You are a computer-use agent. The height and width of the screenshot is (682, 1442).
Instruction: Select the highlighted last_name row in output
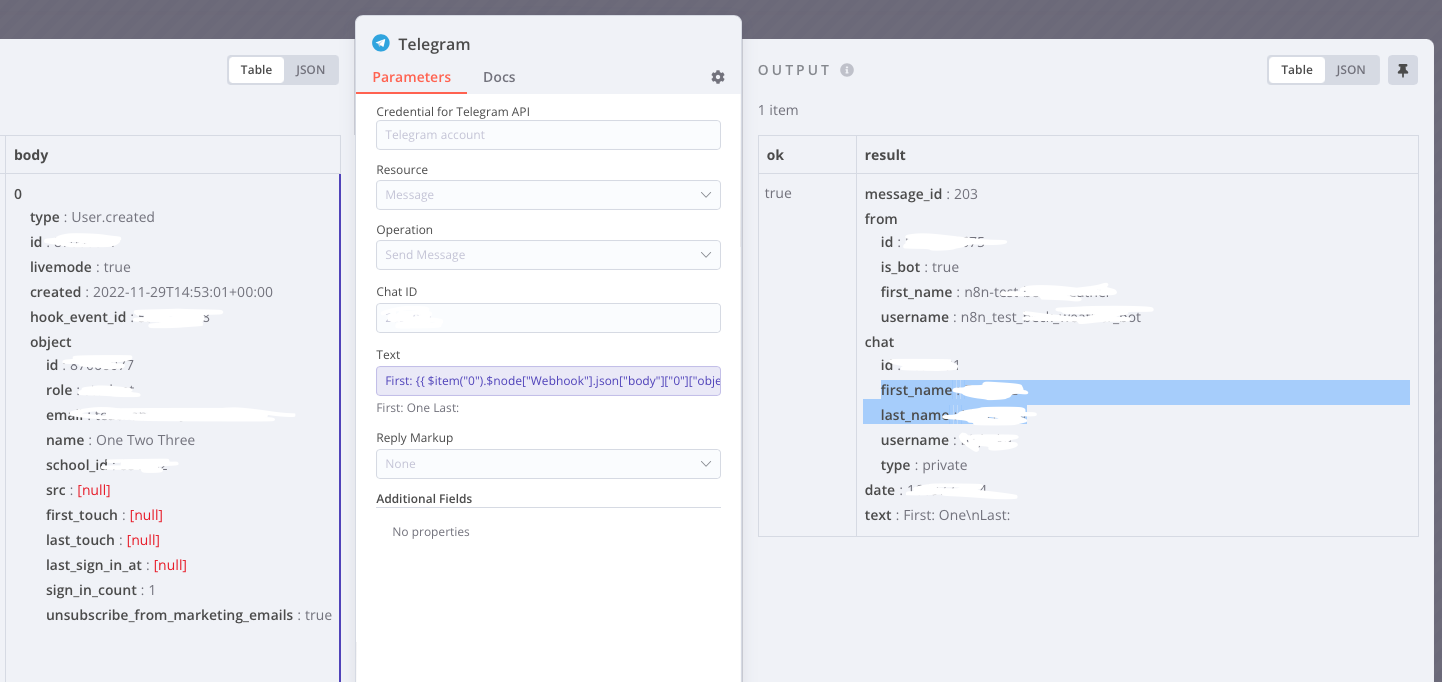pos(944,414)
